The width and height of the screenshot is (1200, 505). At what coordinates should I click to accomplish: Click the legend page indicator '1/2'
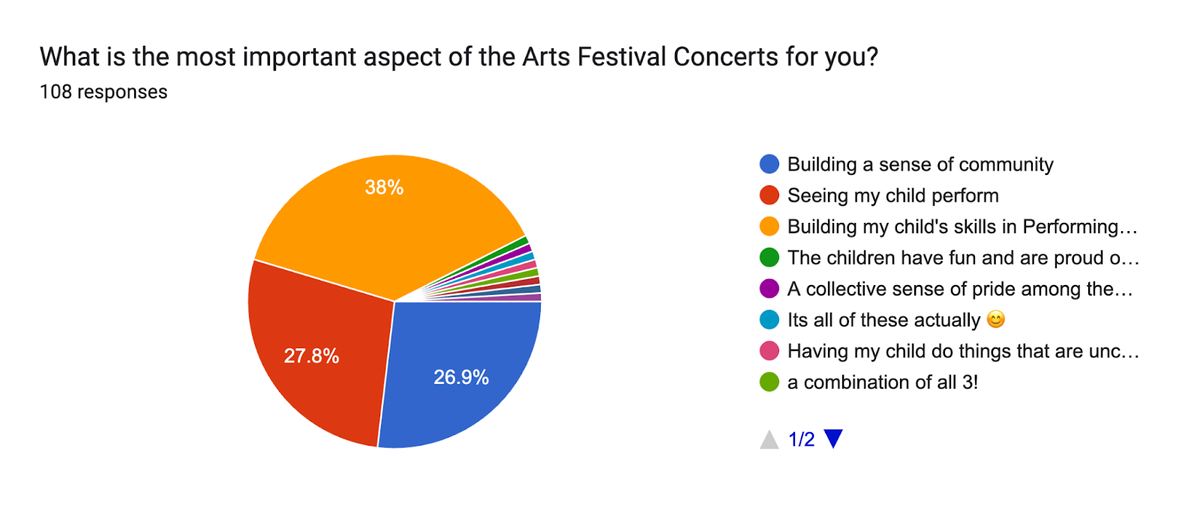pos(801,439)
